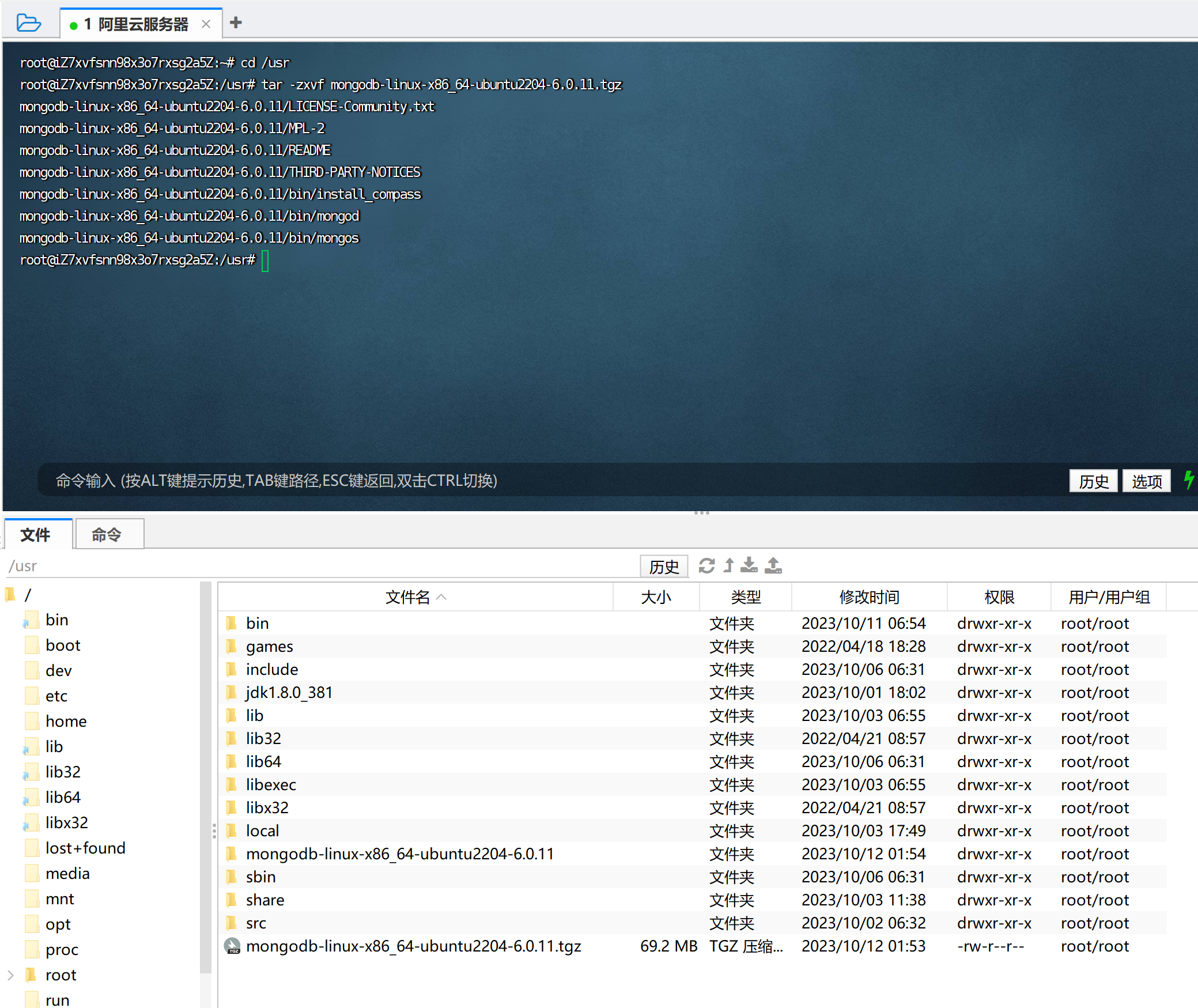Click the src folder icon in file list
Image resolution: width=1198 pixels, height=1008 pixels.
(232, 923)
